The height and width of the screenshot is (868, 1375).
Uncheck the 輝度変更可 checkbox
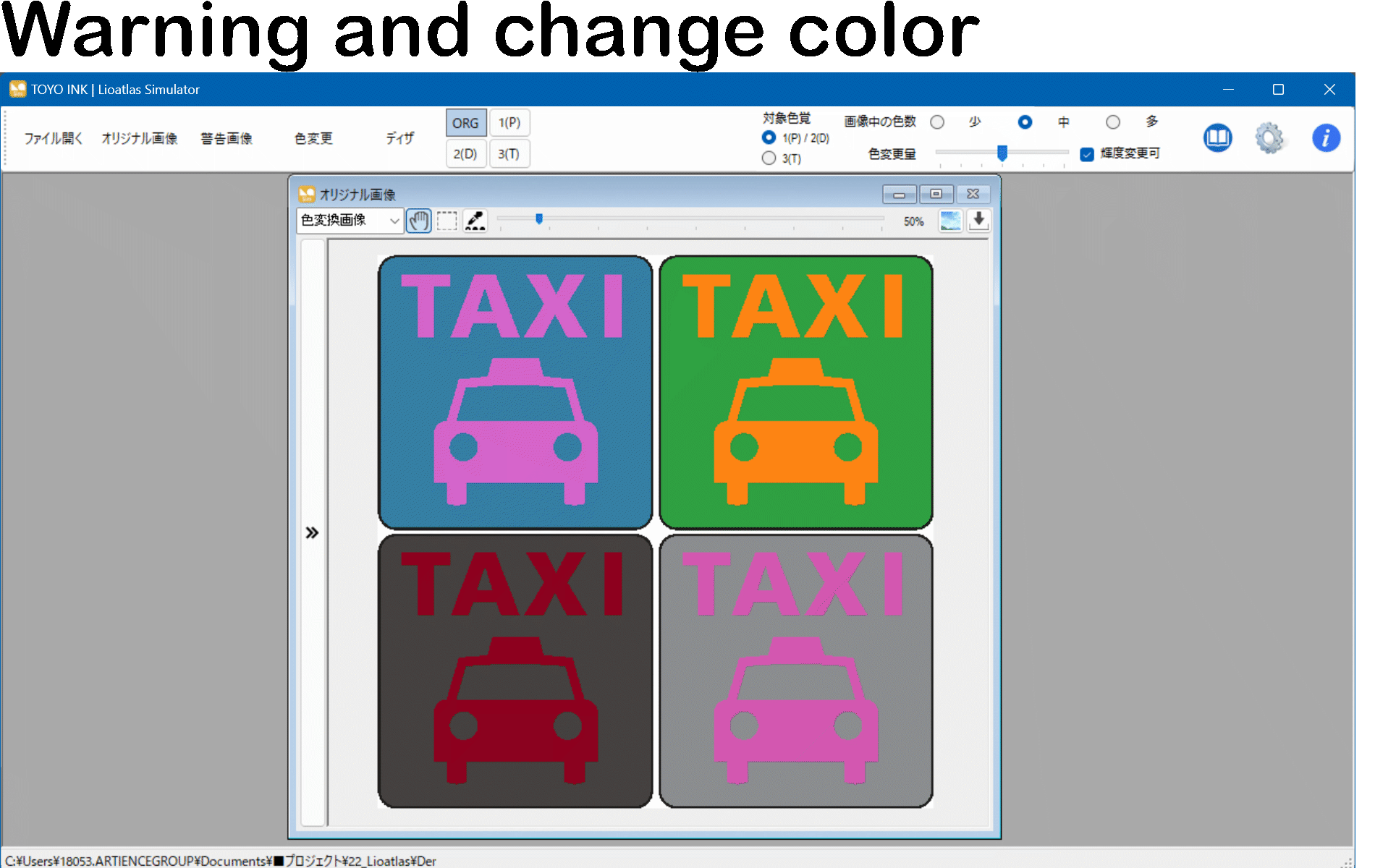coord(1086,154)
